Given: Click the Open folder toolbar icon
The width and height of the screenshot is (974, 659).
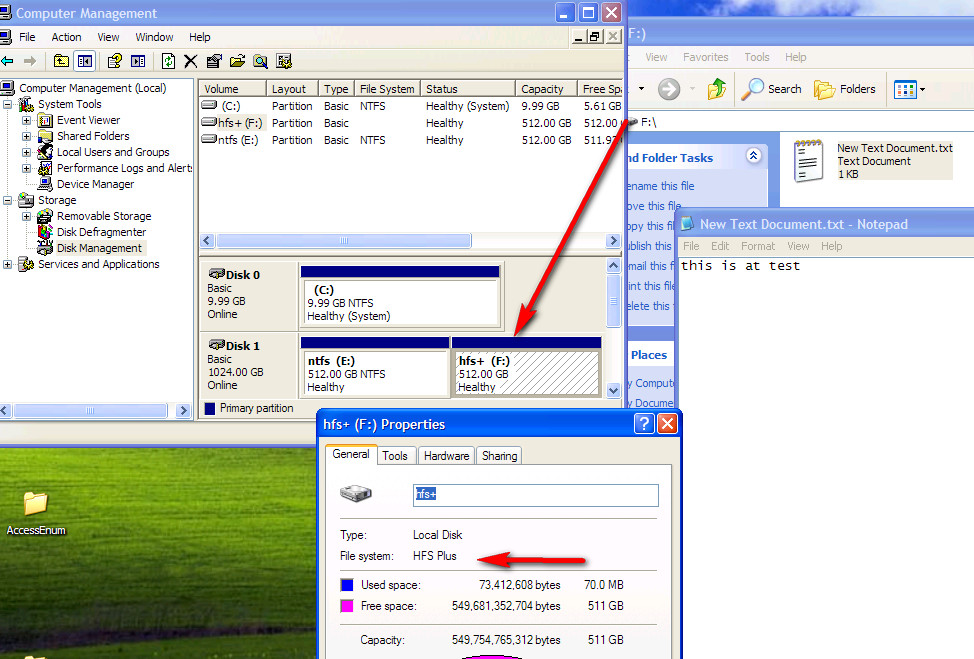Looking at the screenshot, I should click(x=237, y=61).
